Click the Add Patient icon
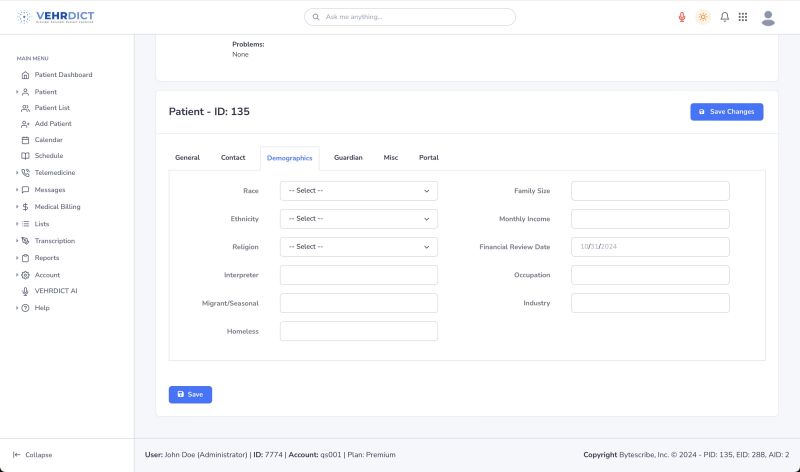Viewport: 800px width, 472px height. point(25,124)
